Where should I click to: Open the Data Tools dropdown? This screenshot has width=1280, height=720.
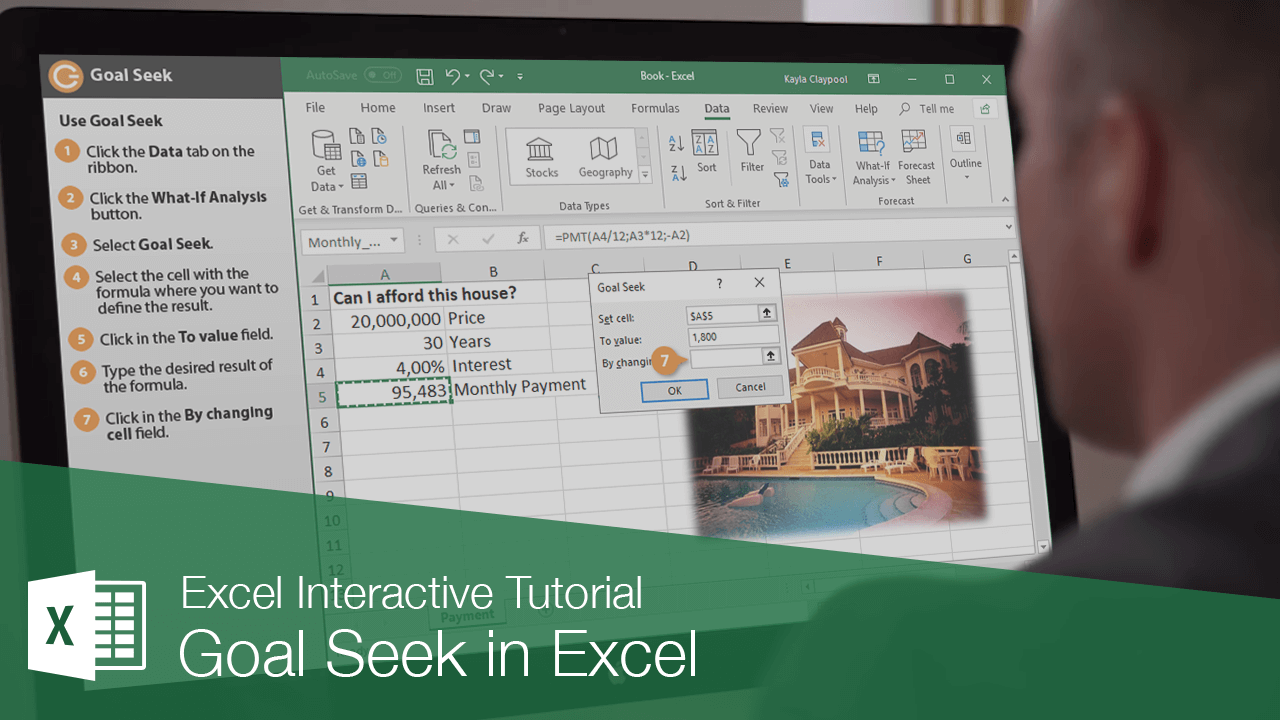point(820,160)
